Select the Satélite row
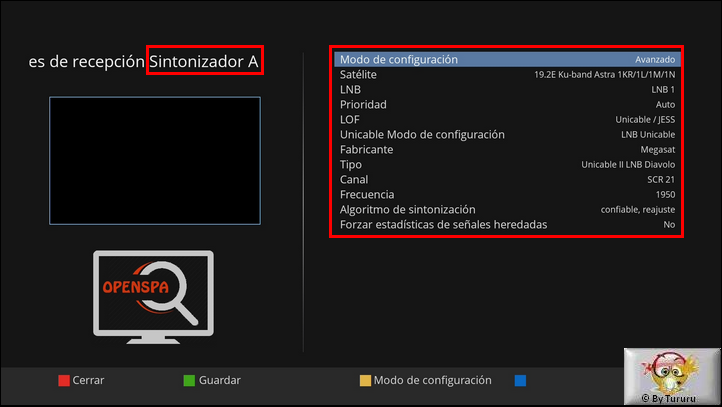 click(x=507, y=75)
